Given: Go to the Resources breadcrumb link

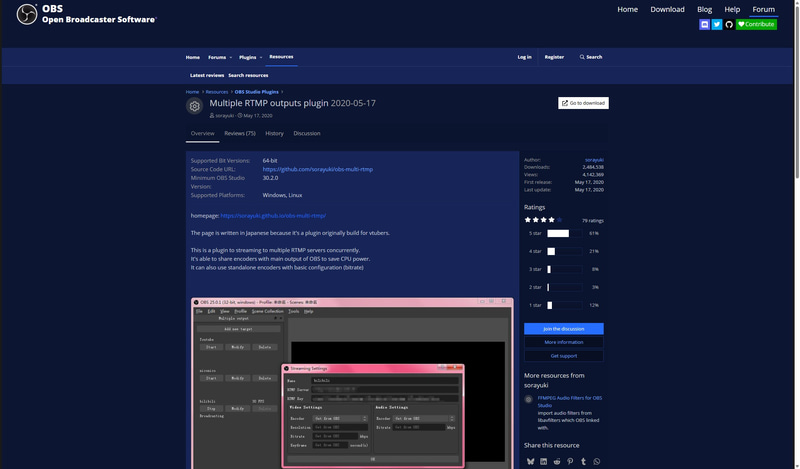Looking at the screenshot, I should 217,92.
